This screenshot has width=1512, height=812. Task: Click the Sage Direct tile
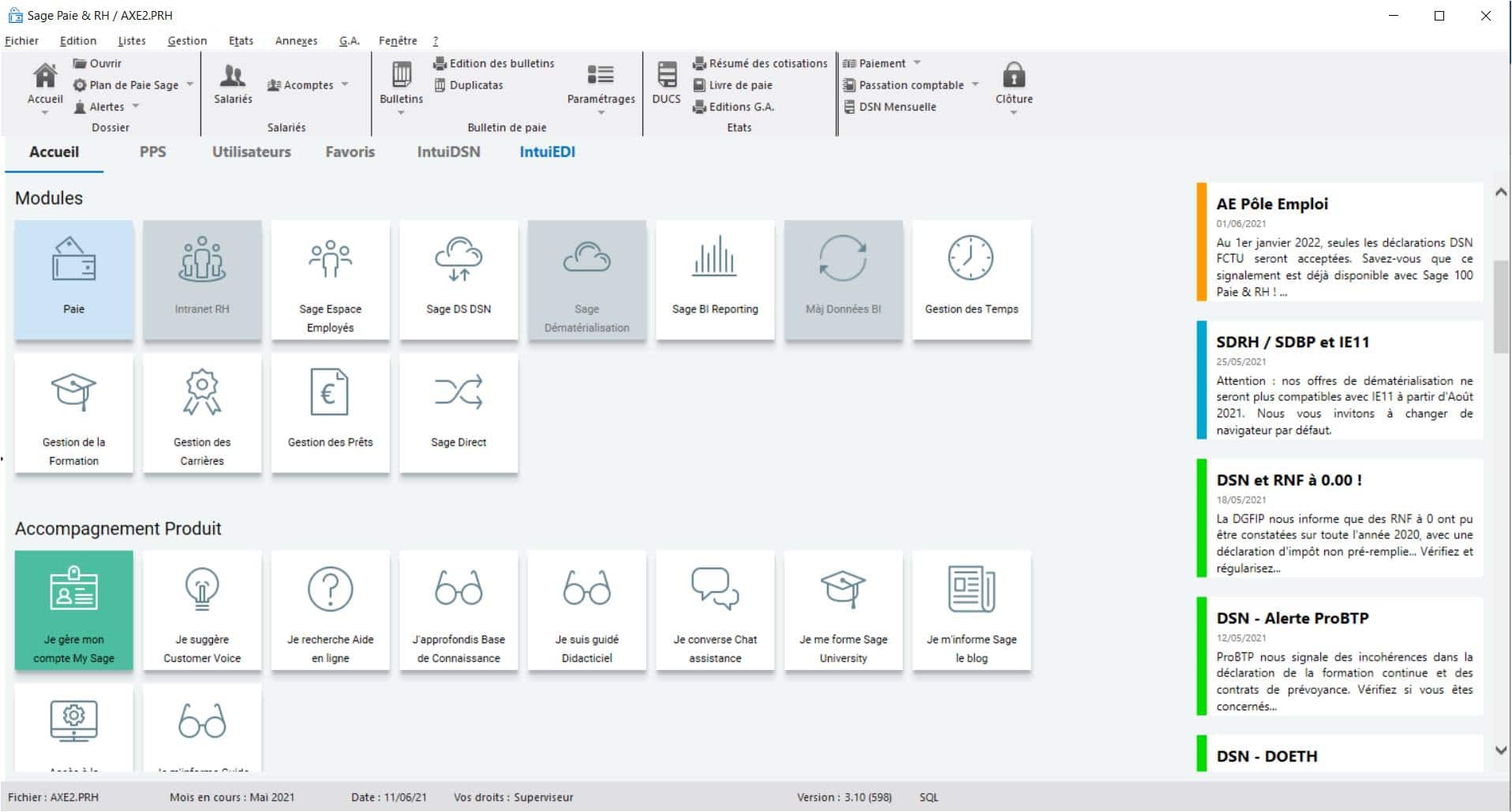click(458, 413)
